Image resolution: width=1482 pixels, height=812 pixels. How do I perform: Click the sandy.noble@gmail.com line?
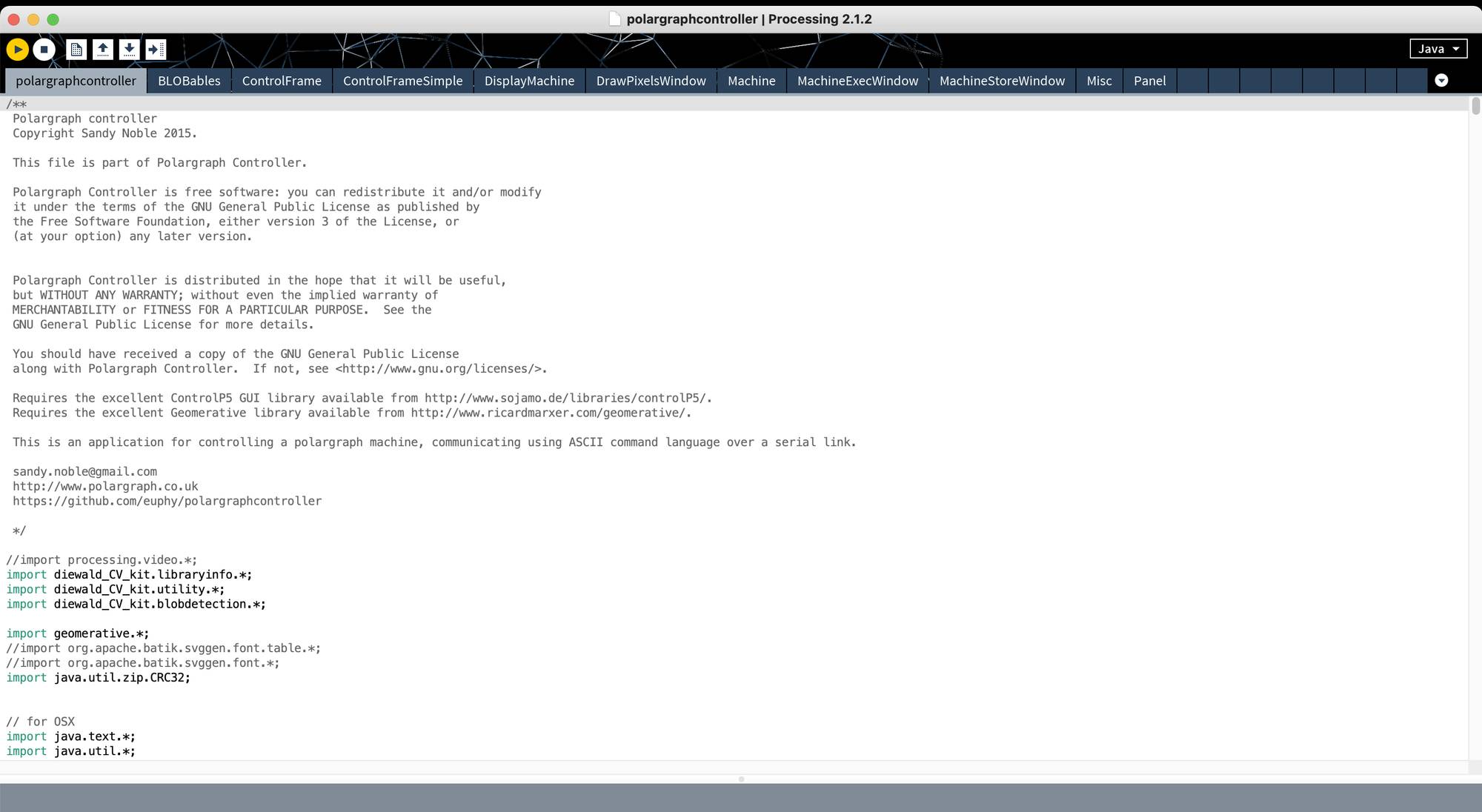[x=84, y=472]
